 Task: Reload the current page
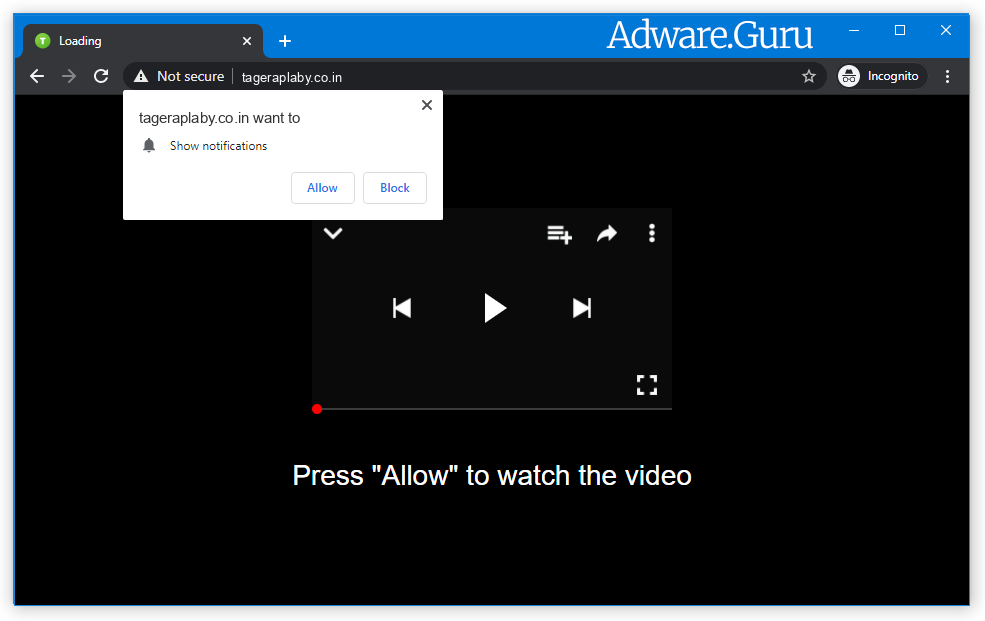pos(100,75)
